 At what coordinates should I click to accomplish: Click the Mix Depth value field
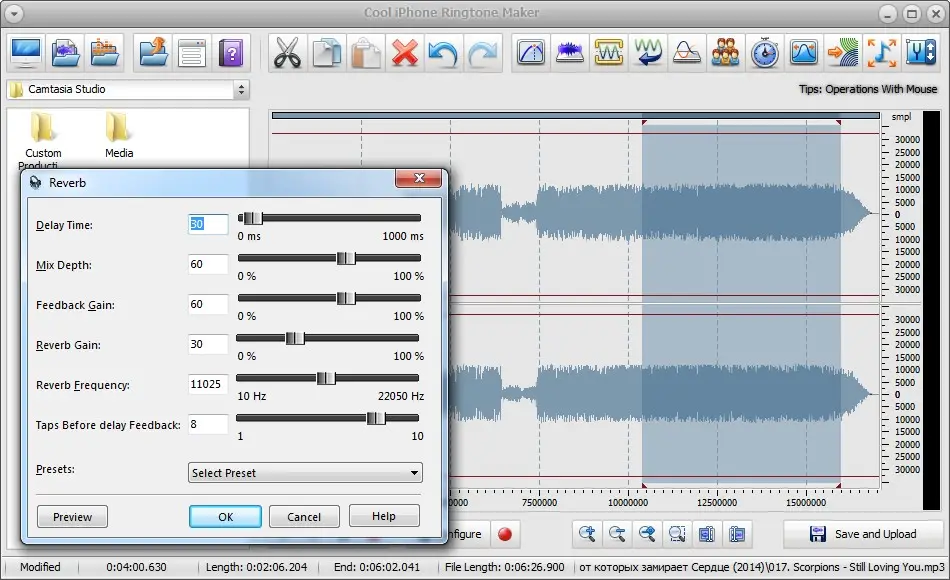click(208, 264)
